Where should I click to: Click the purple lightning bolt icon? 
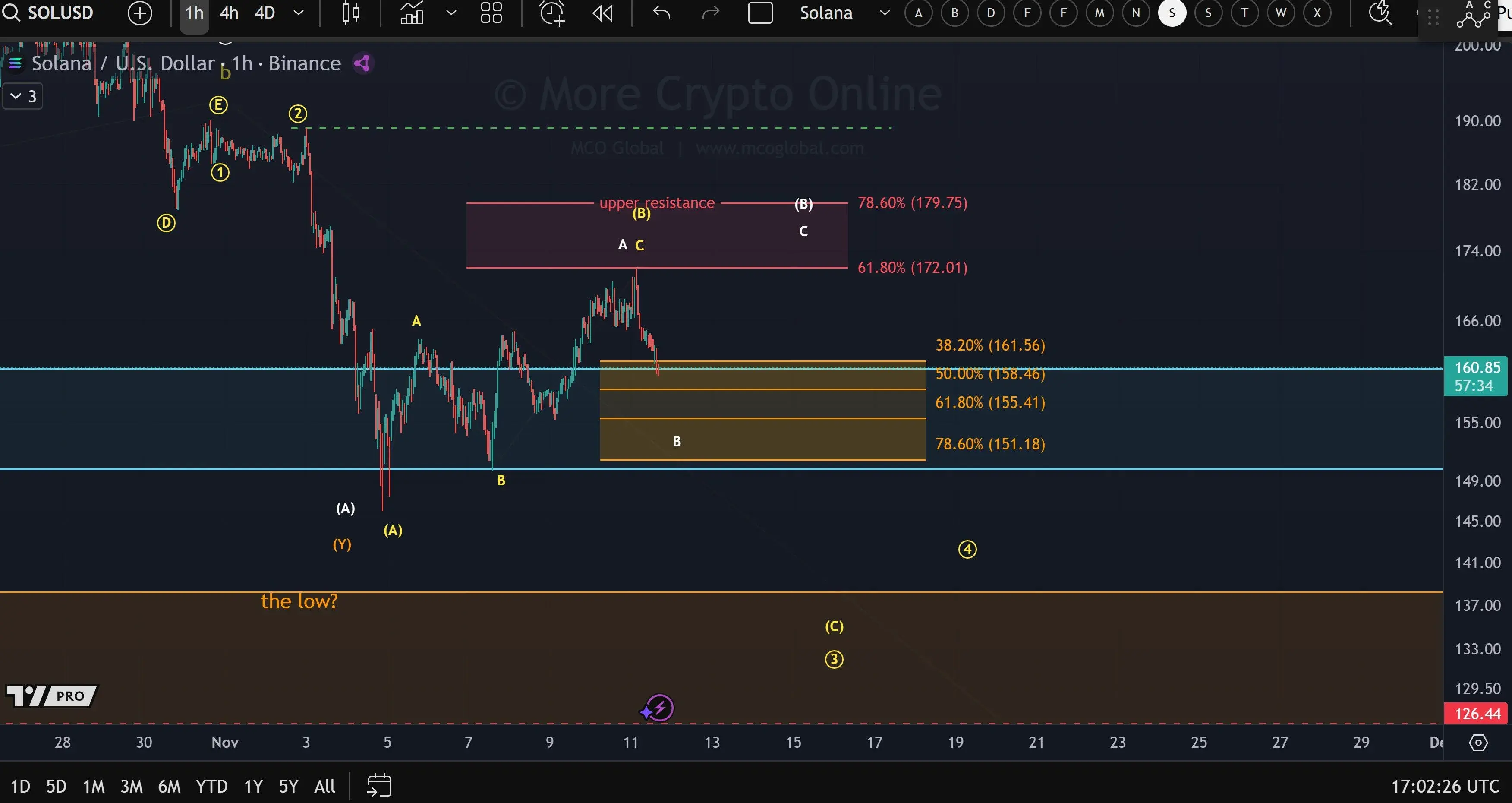click(659, 708)
